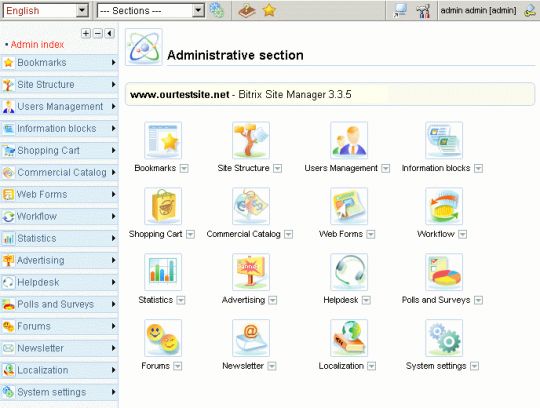Screen dimensions: 540x408
Task: Open dropdown arrow next to Information blocks label
Action: pyautogui.click(x=478, y=168)
